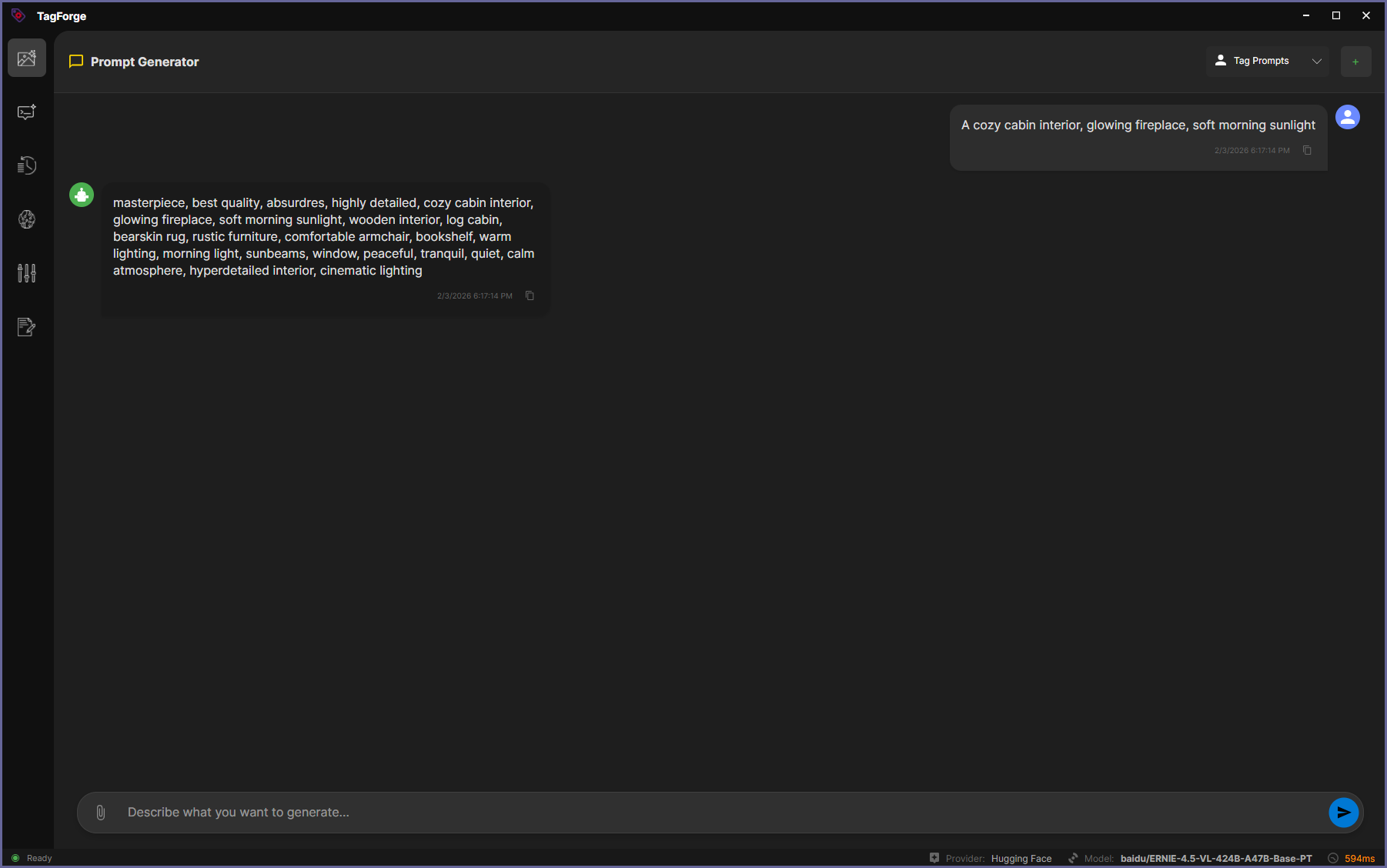Click the describe-what-to-generate input field

click(539, 812)
